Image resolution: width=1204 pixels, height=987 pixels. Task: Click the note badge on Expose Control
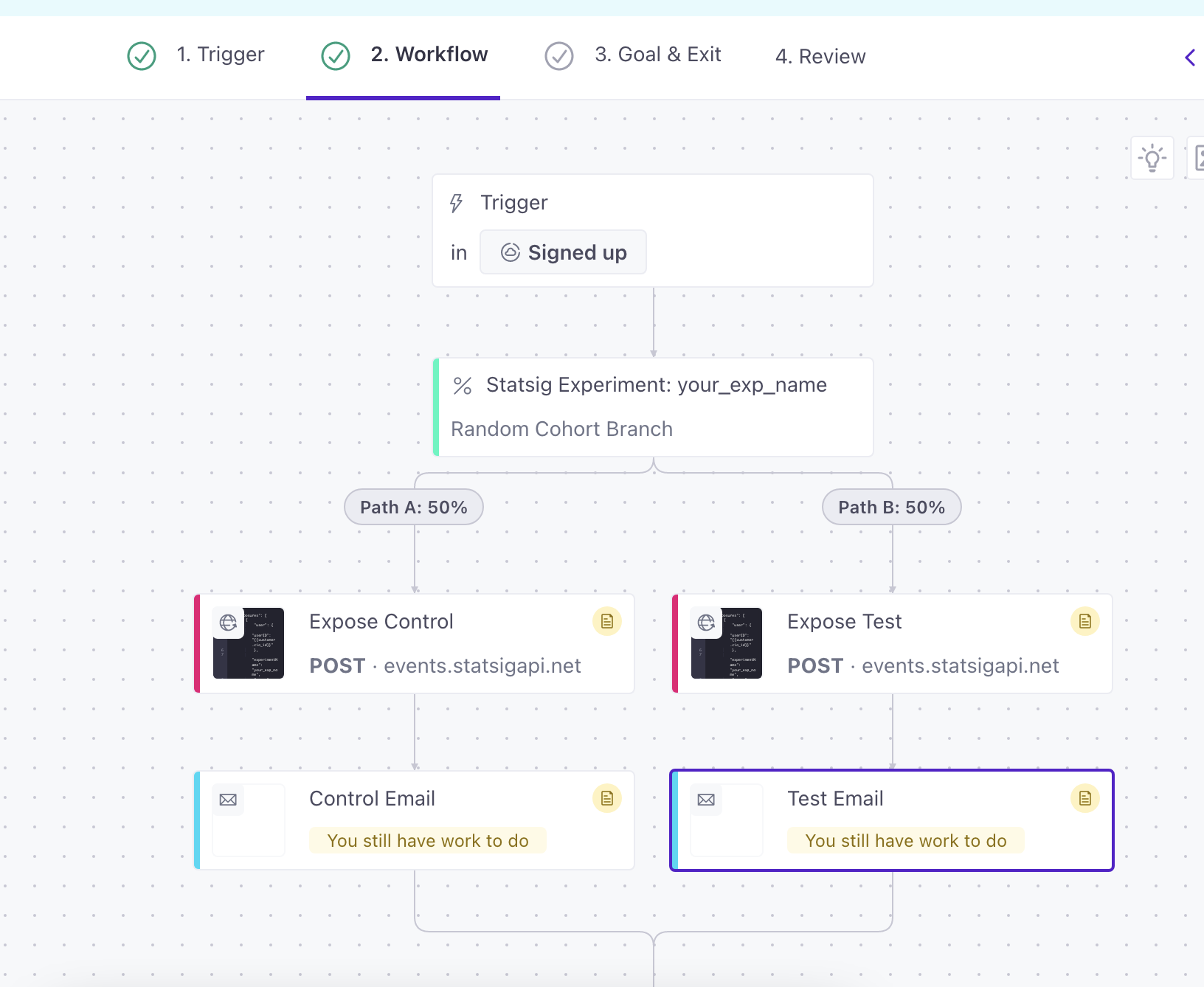[x=607, y=621]
